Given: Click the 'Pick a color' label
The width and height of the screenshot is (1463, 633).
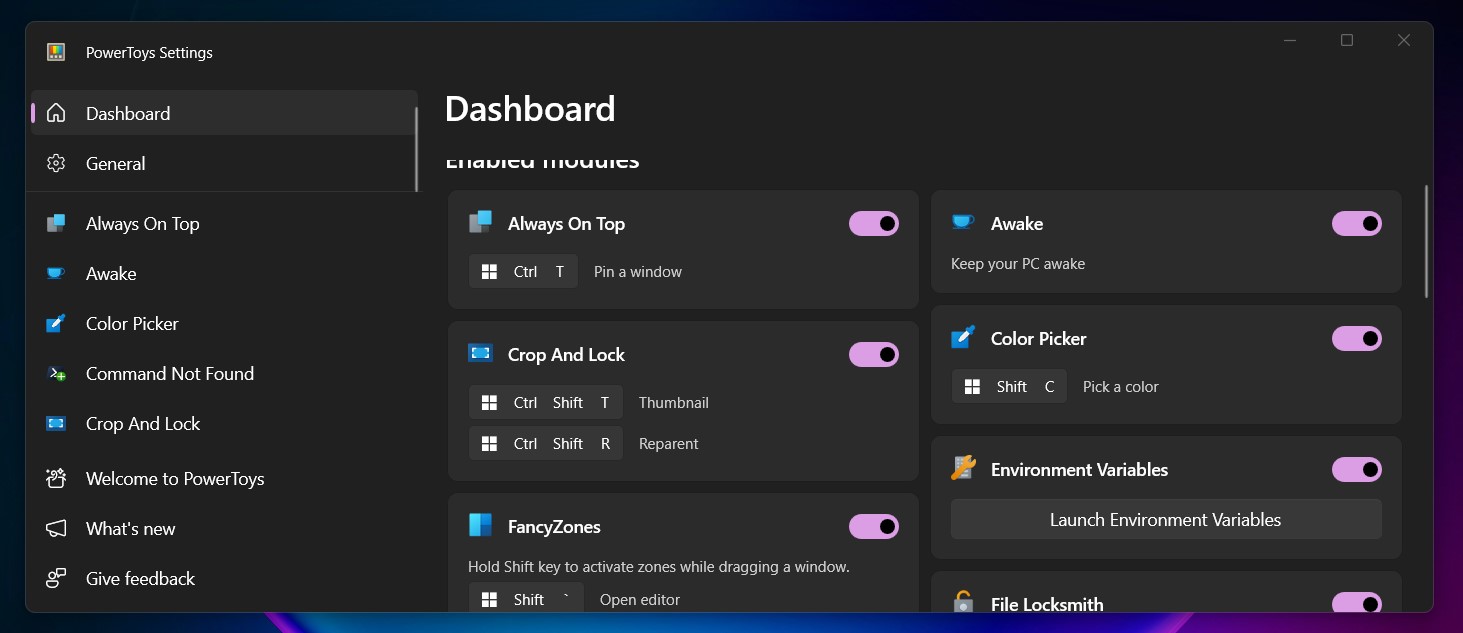Looking at the screenshot, I should tap(1121, 387).
